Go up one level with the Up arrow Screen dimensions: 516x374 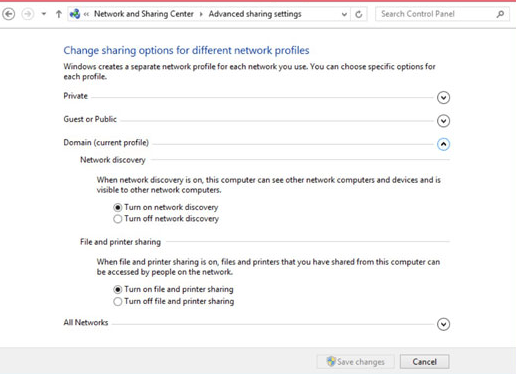click(59, 14)
